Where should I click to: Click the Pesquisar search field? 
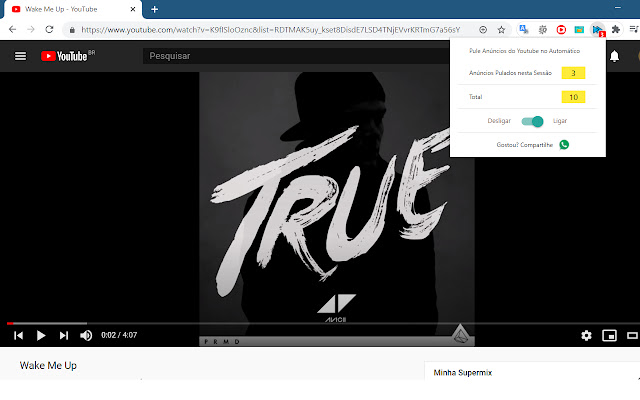pyautogui.click(x=296, y=56)
